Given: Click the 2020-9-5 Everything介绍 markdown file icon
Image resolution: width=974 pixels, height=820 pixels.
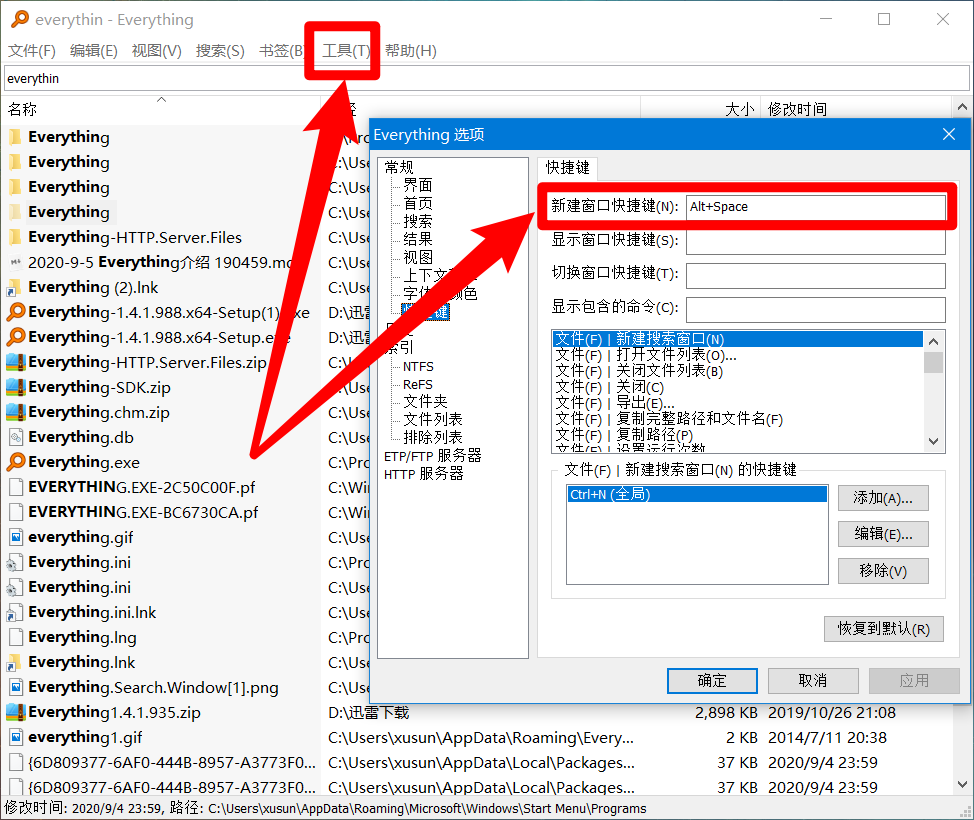Looking at the screenshot, I should [x=16, y=262].
